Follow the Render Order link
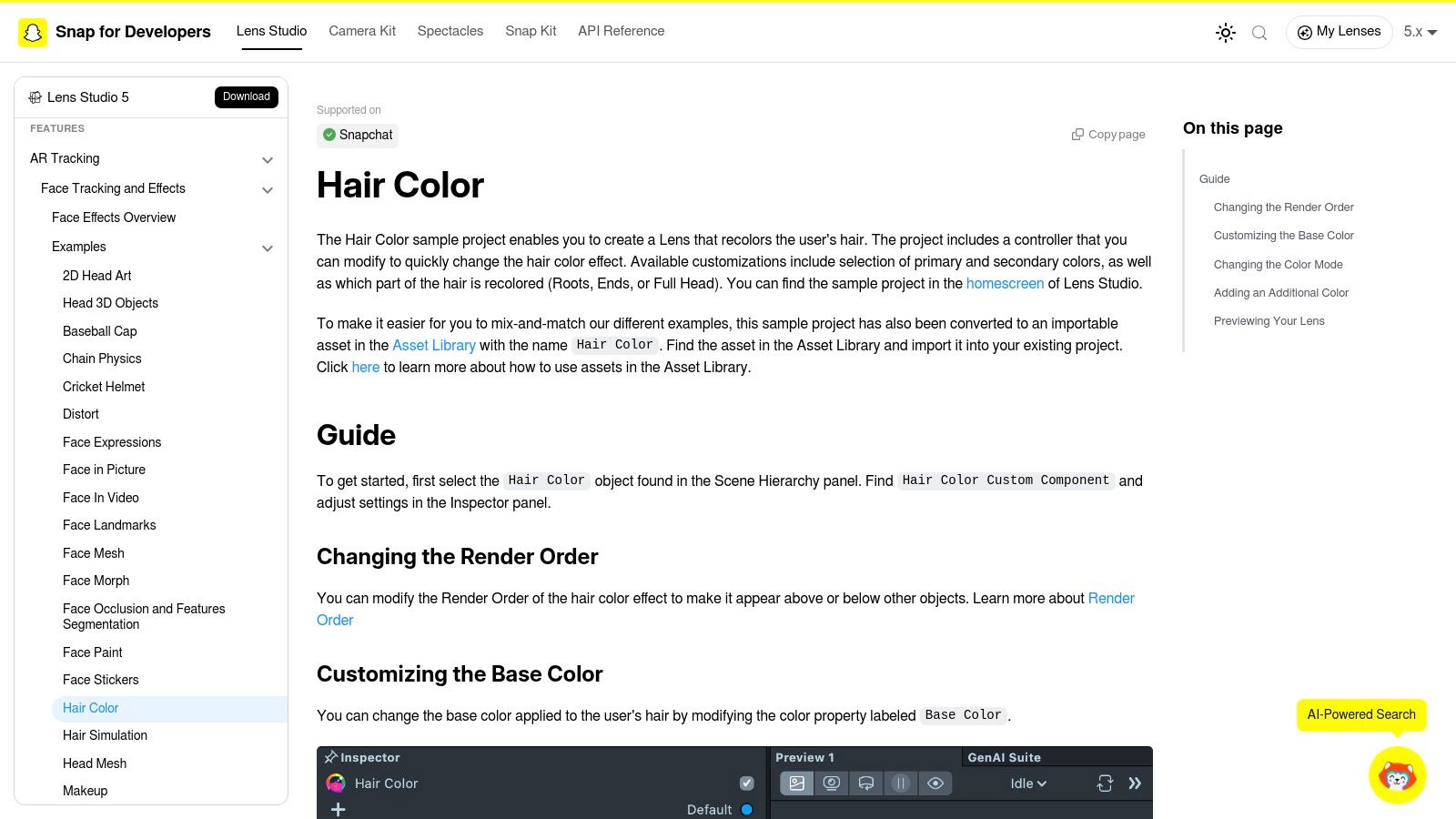 coord(725,609)
